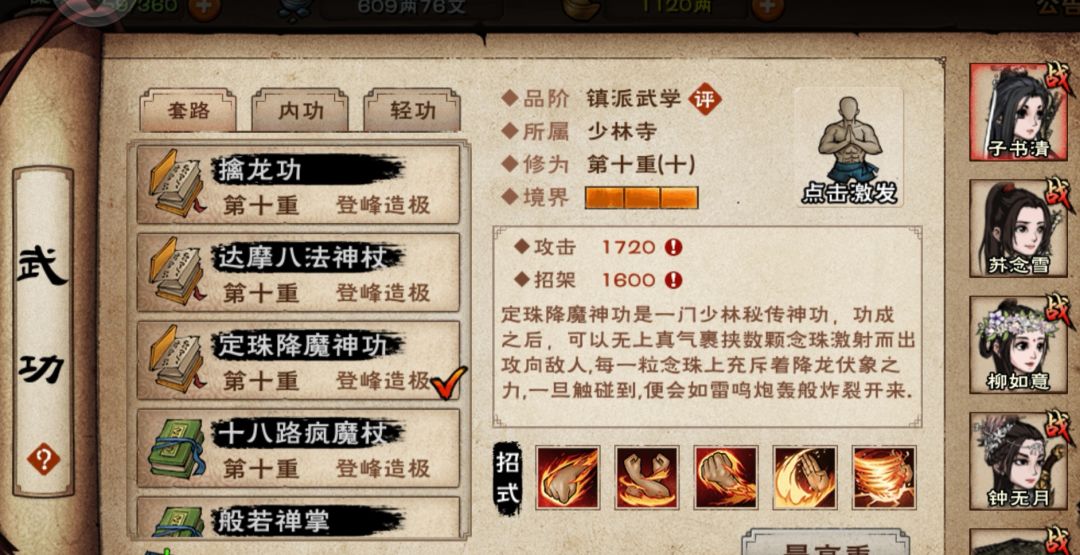1080x555 pixels.
Task: Select the praying palm move icon
Action: (x=805, y=477)
